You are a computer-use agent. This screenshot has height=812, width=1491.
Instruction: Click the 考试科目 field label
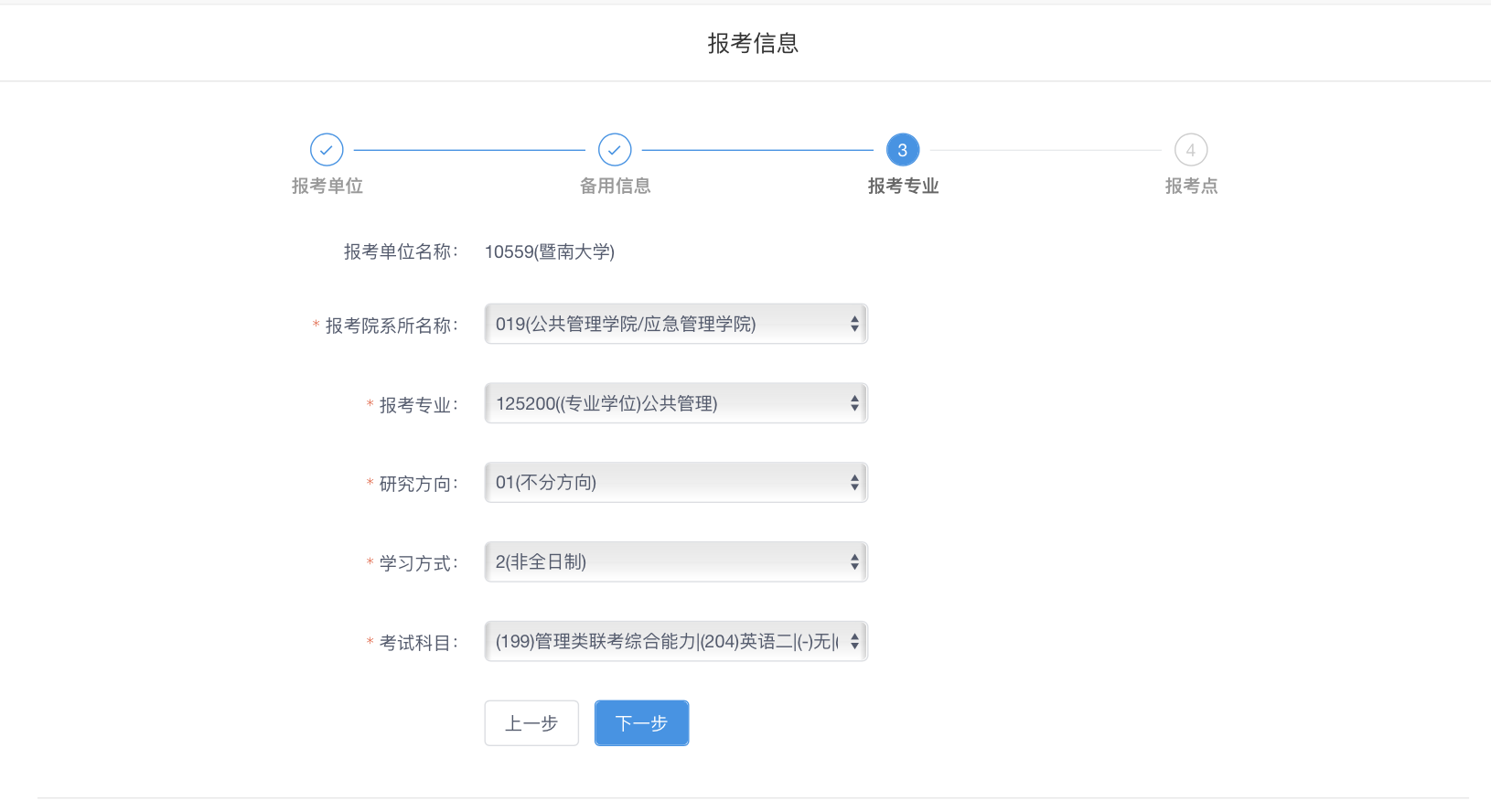418,643
